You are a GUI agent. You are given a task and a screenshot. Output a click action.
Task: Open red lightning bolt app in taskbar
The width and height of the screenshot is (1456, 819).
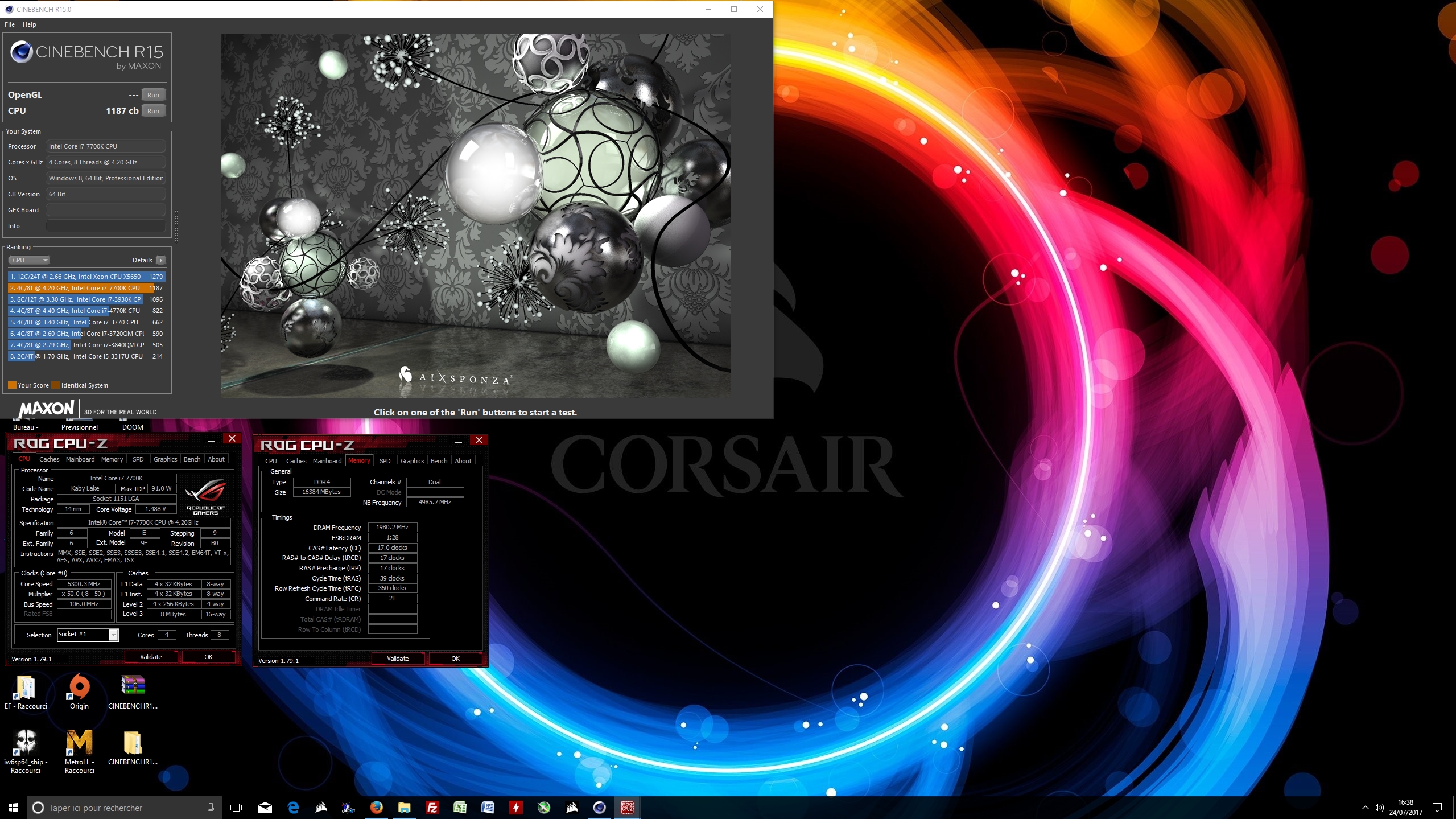pos(515,808)
